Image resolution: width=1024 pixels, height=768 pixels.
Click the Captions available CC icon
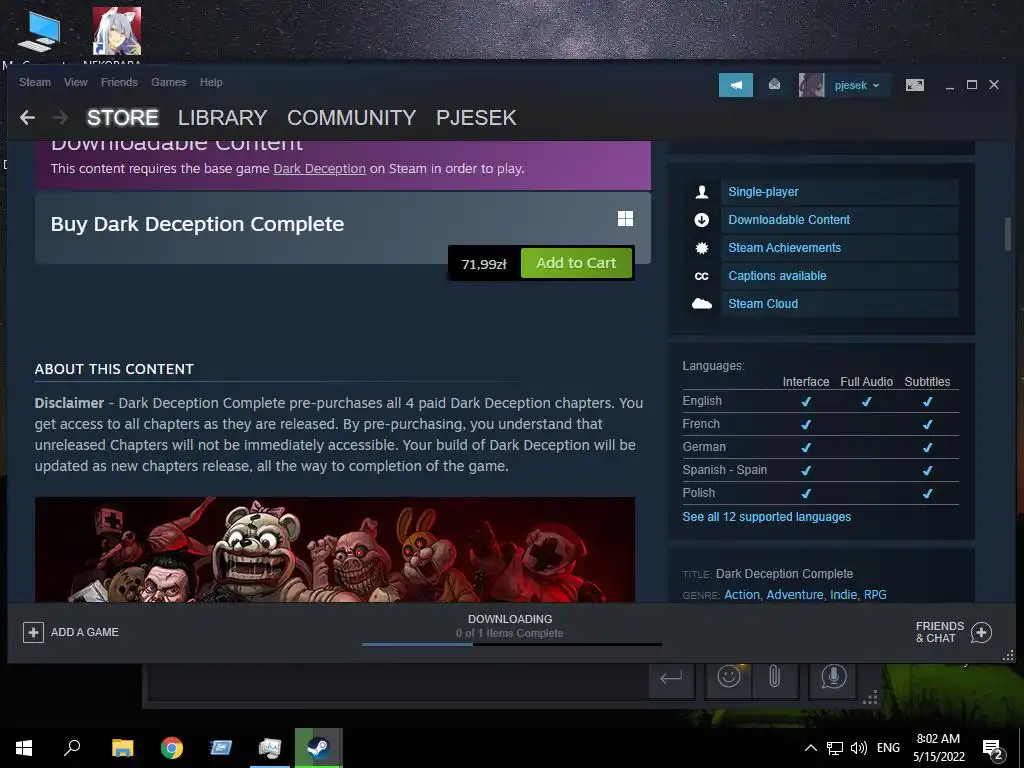701,276
